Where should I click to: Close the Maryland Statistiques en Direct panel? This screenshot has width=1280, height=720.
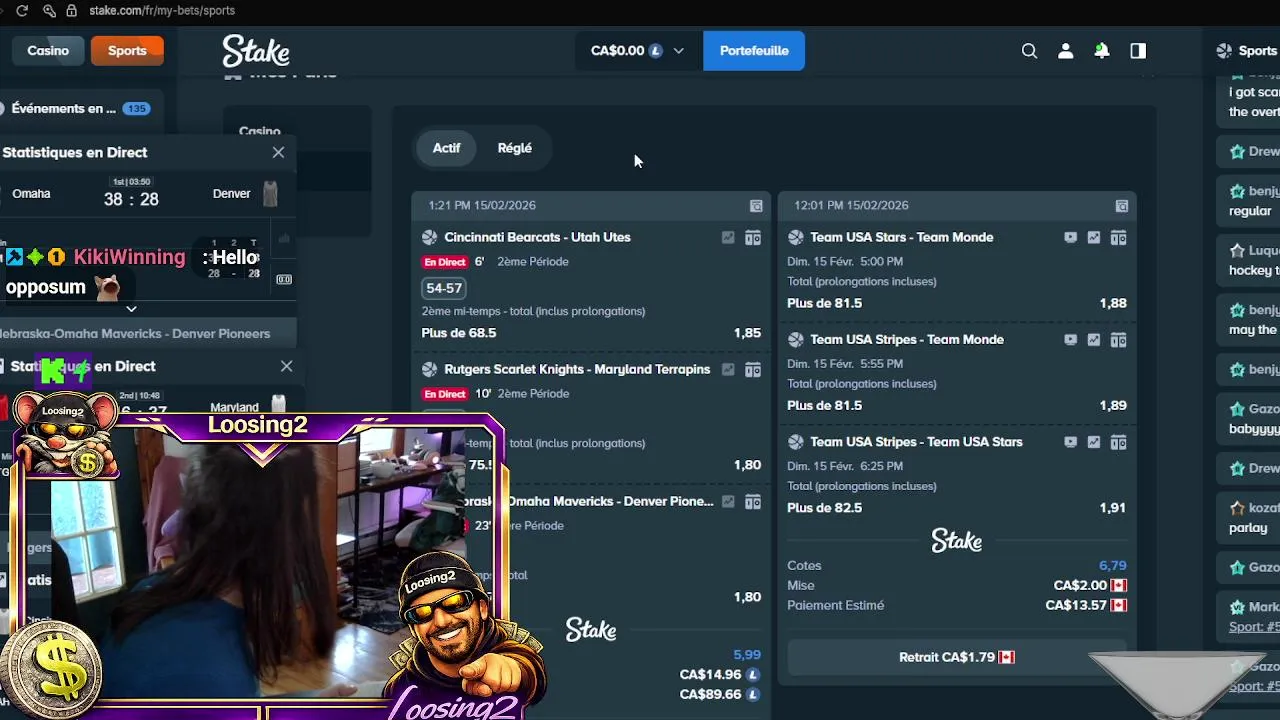[x=286, y=366]
